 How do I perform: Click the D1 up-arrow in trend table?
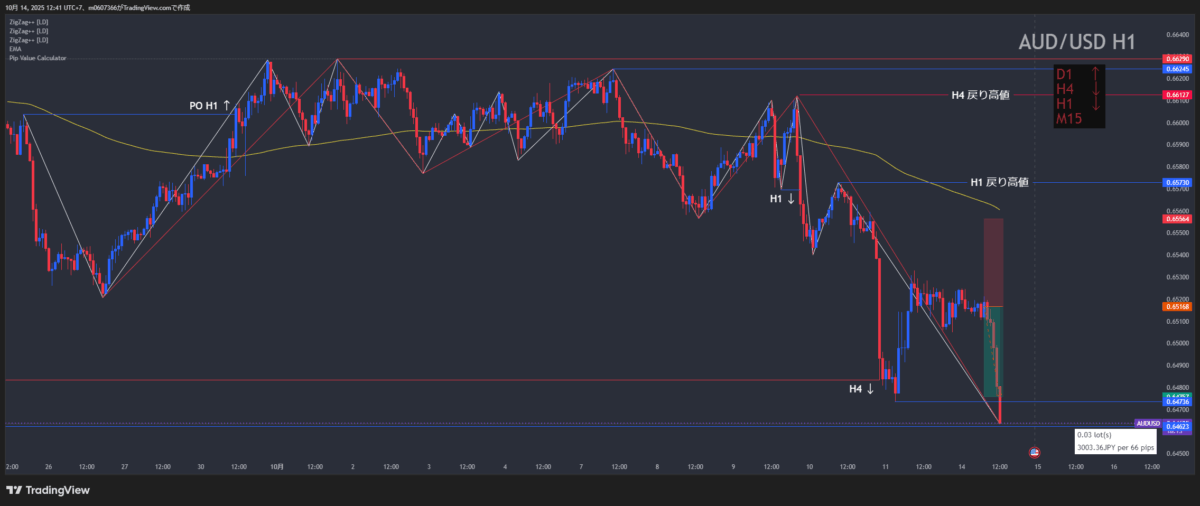1095,74
